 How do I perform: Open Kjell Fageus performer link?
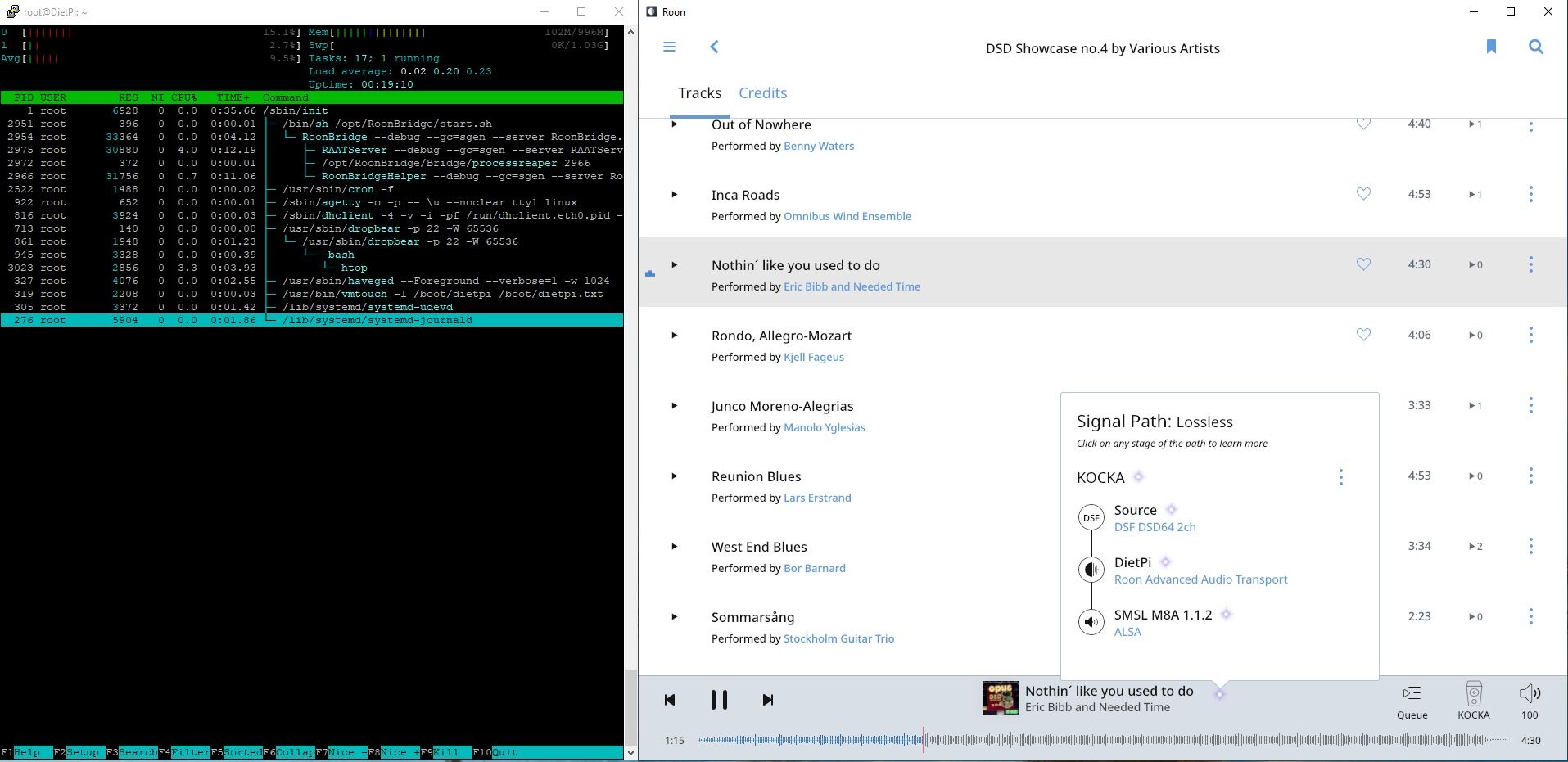[814, 358]
